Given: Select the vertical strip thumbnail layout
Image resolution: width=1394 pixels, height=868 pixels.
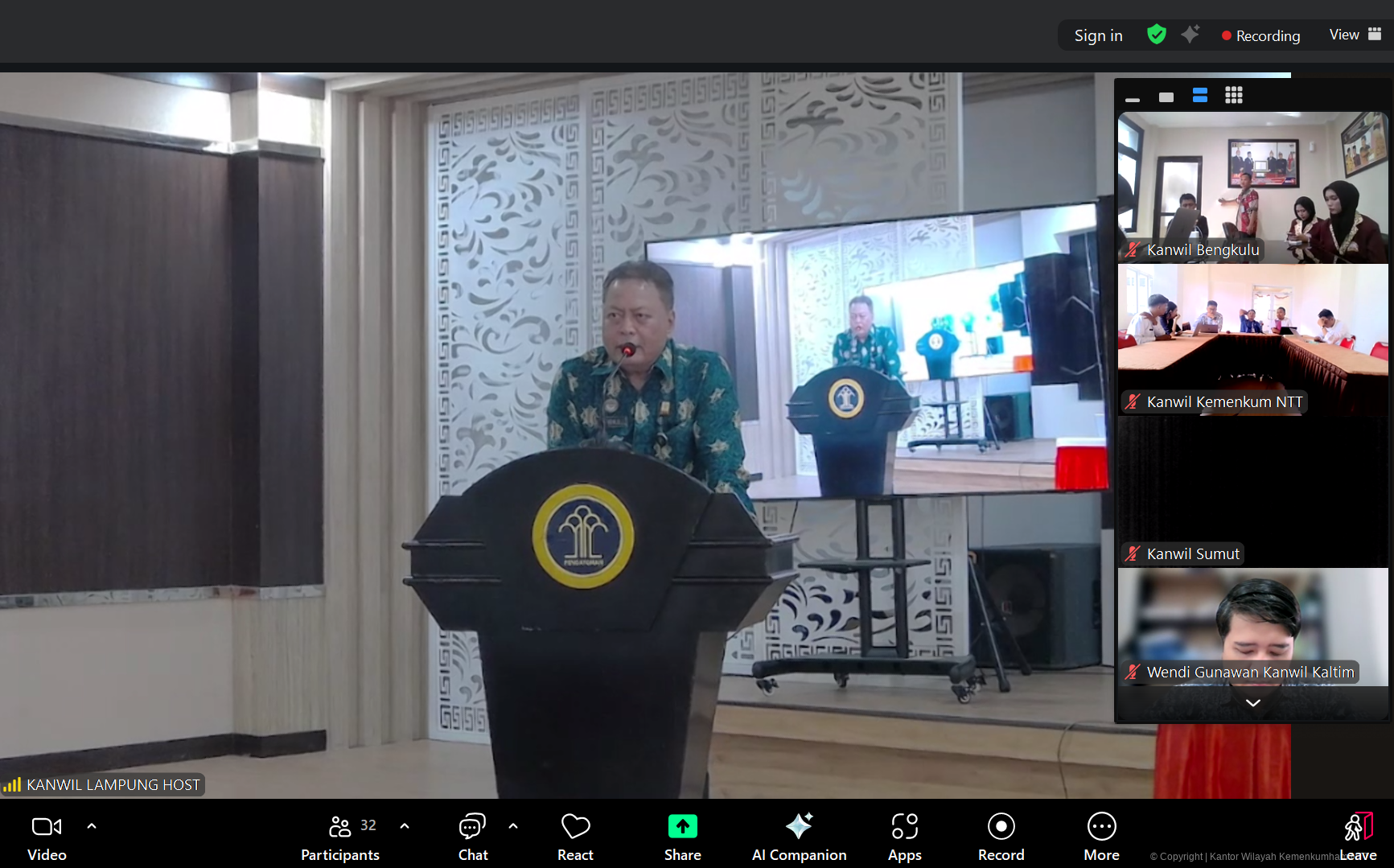Looking at the screenshot, I should [x=1199, y=96].
